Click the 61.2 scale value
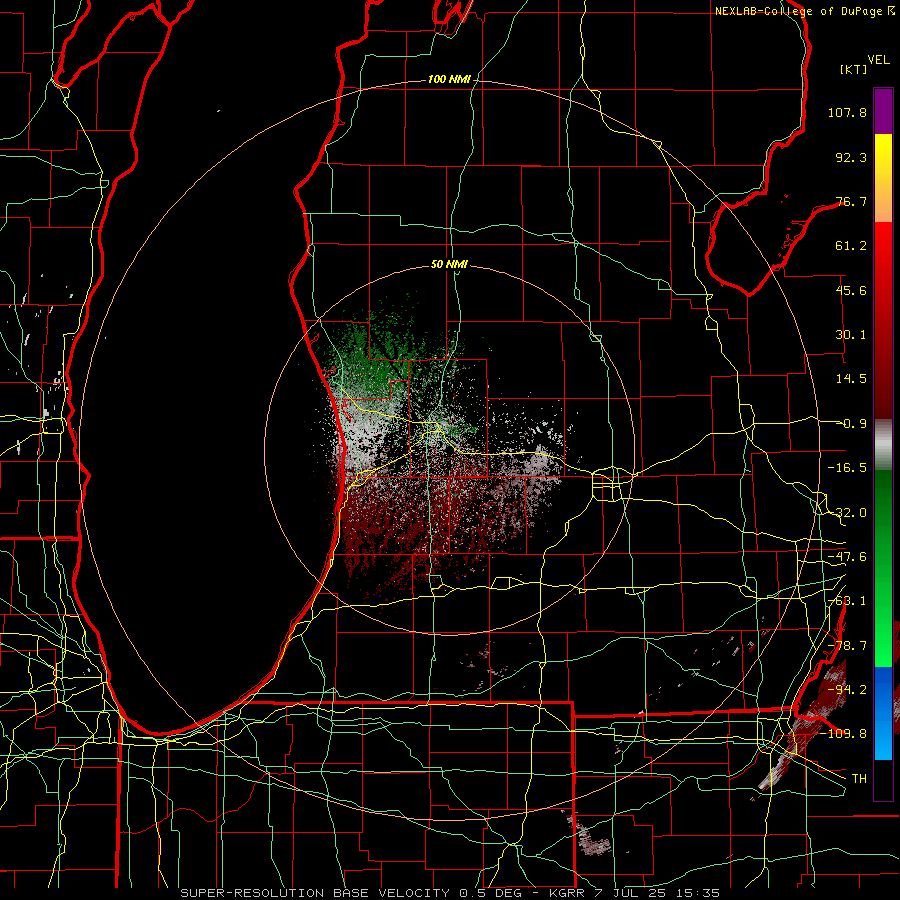 (851, 246)
